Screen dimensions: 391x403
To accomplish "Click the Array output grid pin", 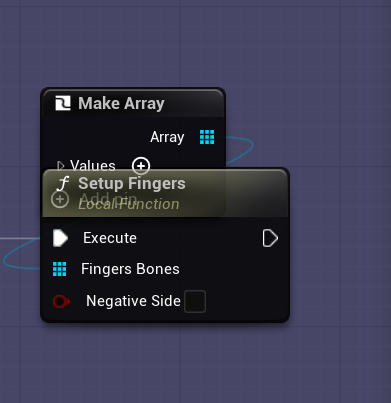I will point(207,137).
